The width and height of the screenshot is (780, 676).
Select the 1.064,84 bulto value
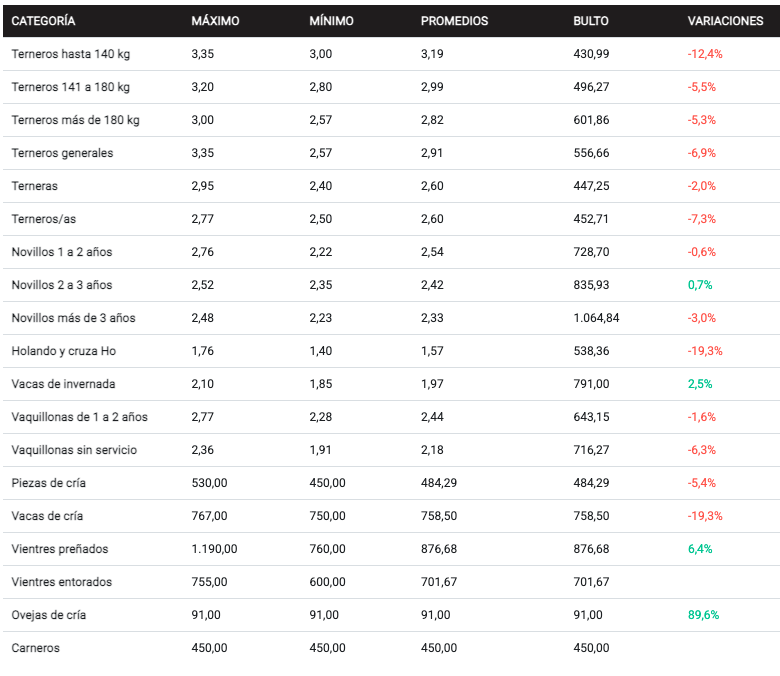pyautogui.click(x=597, y=318)
